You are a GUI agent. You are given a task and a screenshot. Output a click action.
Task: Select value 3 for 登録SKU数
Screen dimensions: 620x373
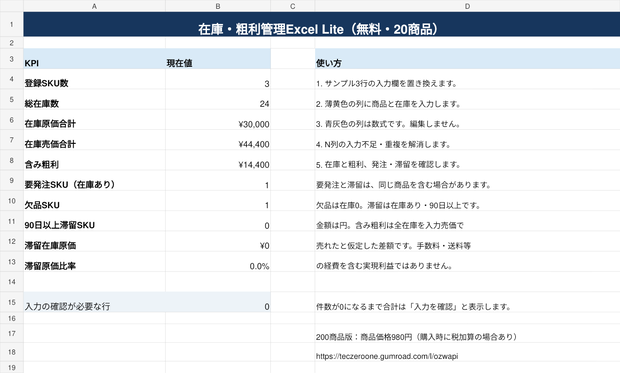click(218, 79)
